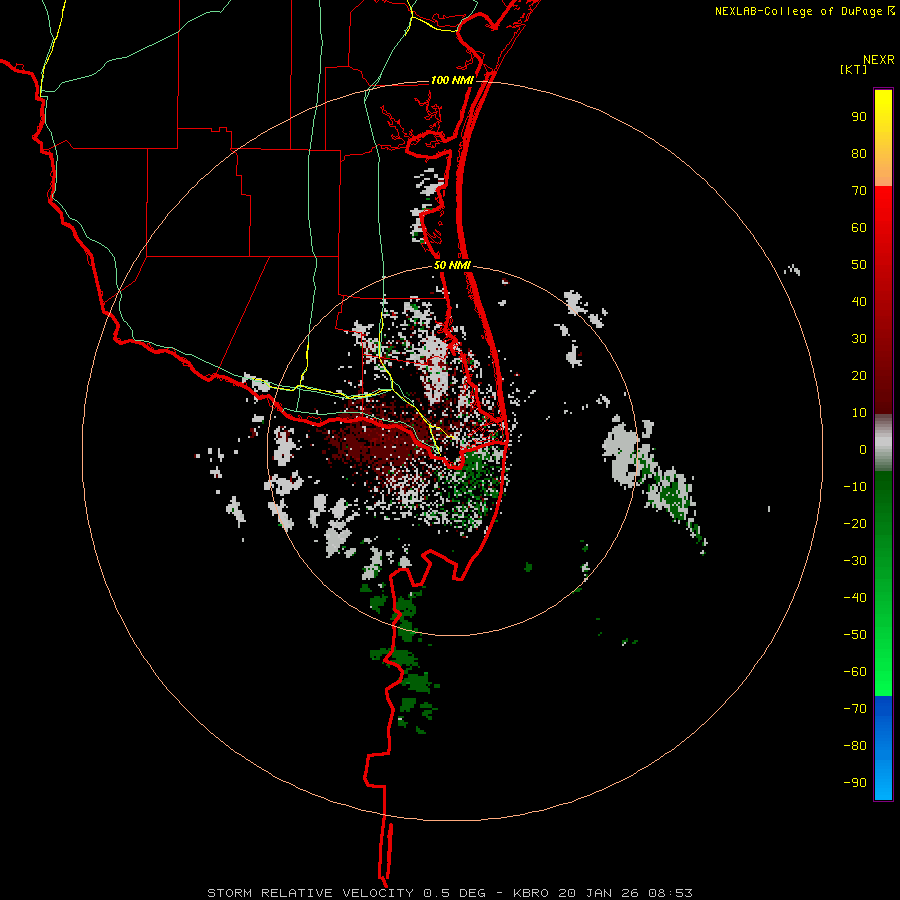Click the 30 value on the velocity scale
Image resolution: width=900 pixels, height=900 pixels.
859,339
